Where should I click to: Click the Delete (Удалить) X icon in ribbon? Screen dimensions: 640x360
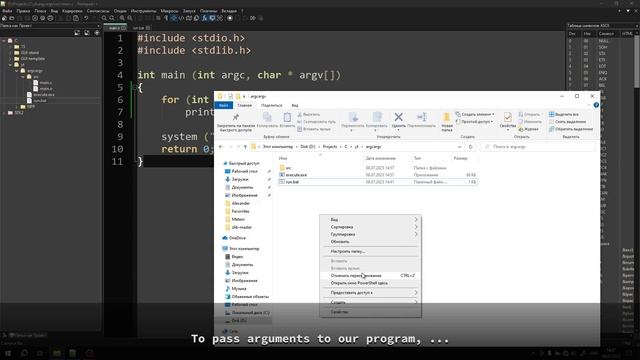click(398, 117)
